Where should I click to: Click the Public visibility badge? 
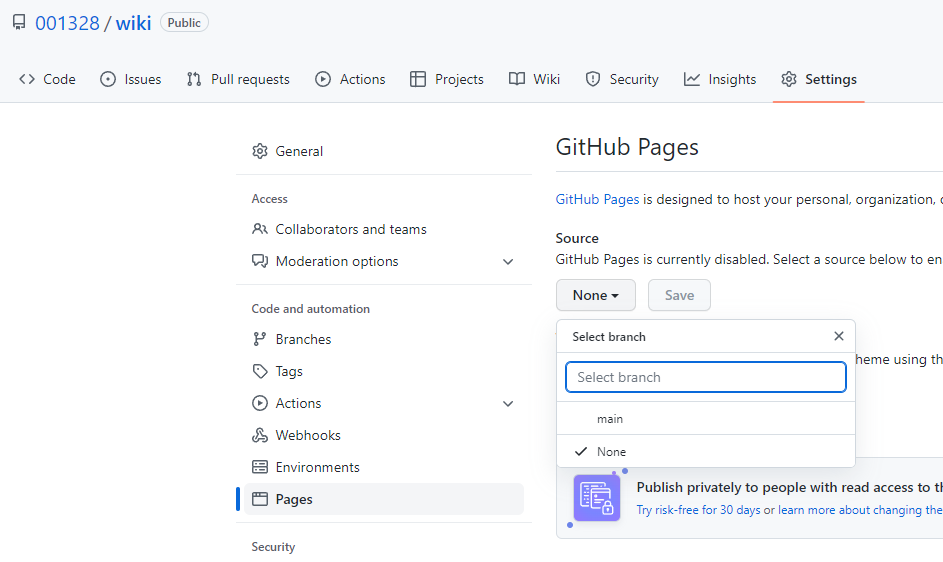[184, 23]
